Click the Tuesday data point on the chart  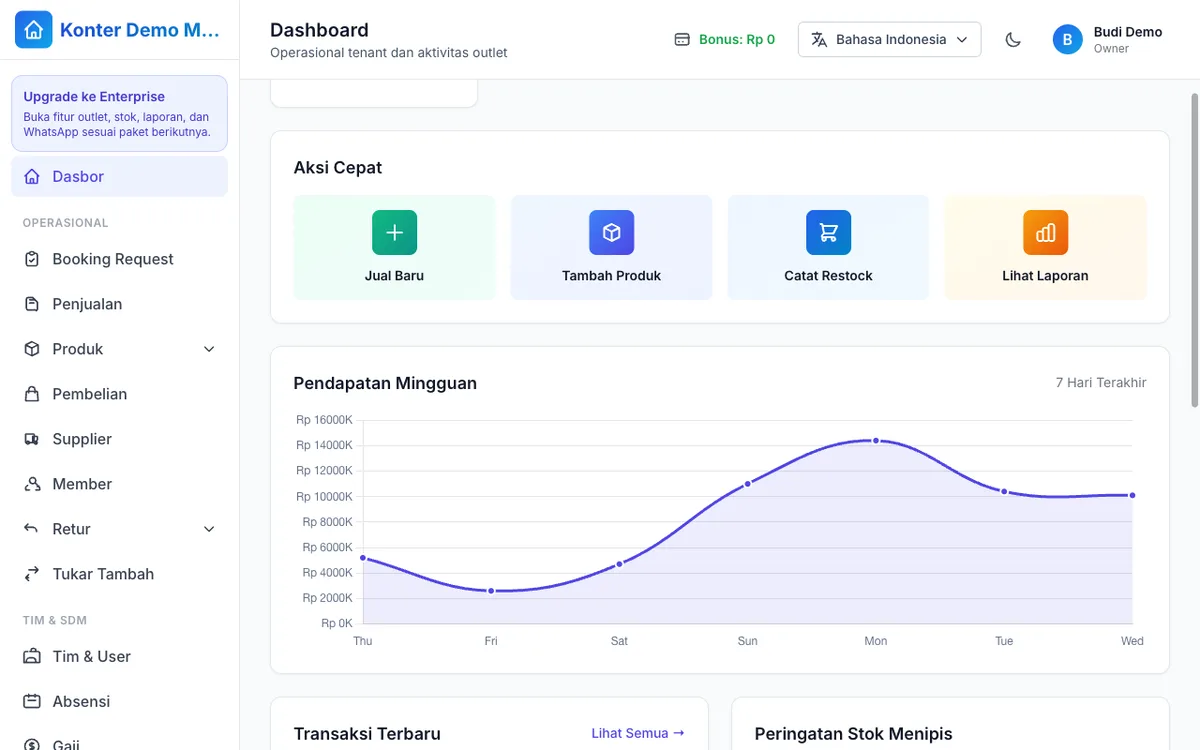[x=1004, y=492]
